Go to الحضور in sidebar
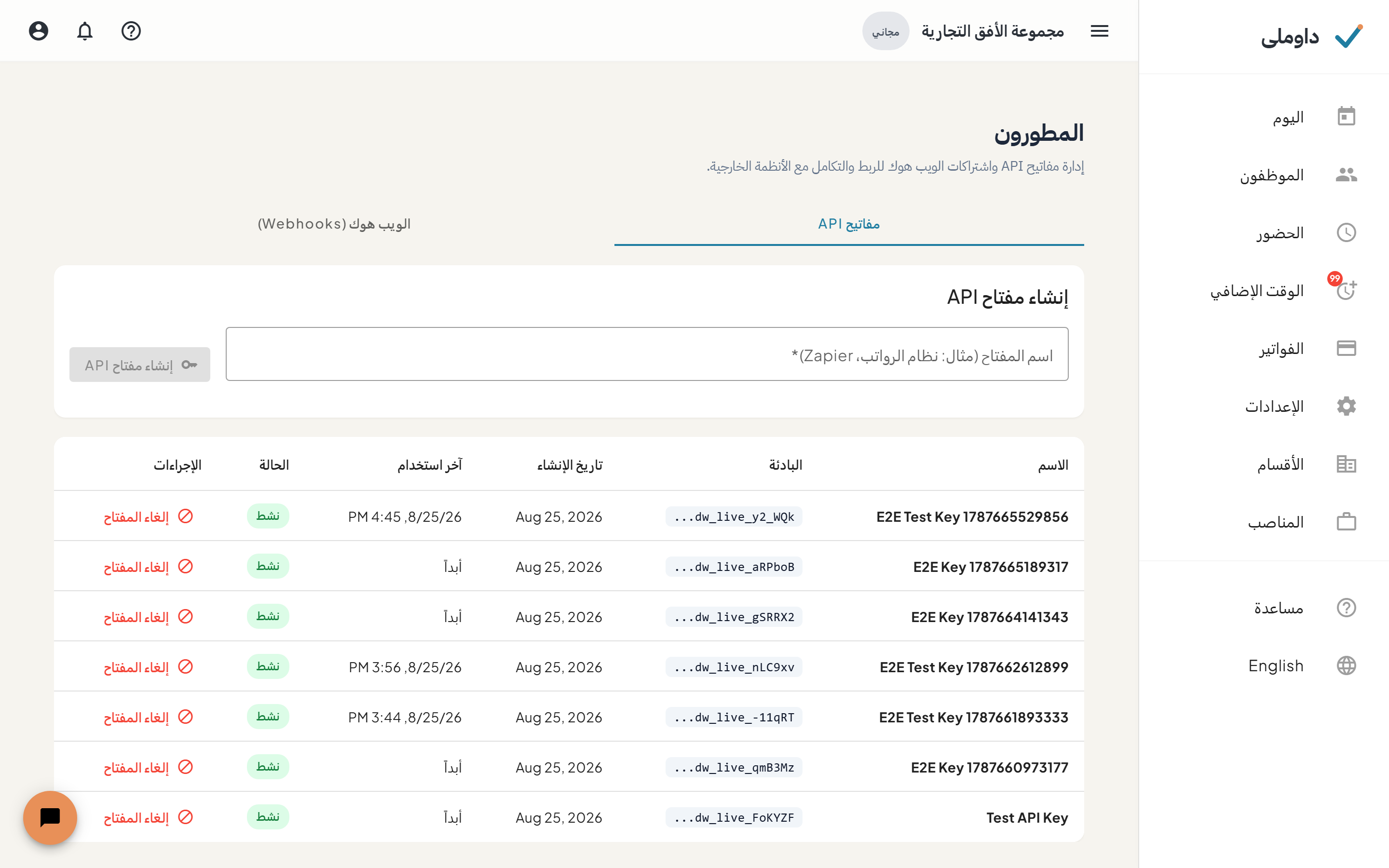This screenshot has width=1389, height=868. (x=1280, y=233)
